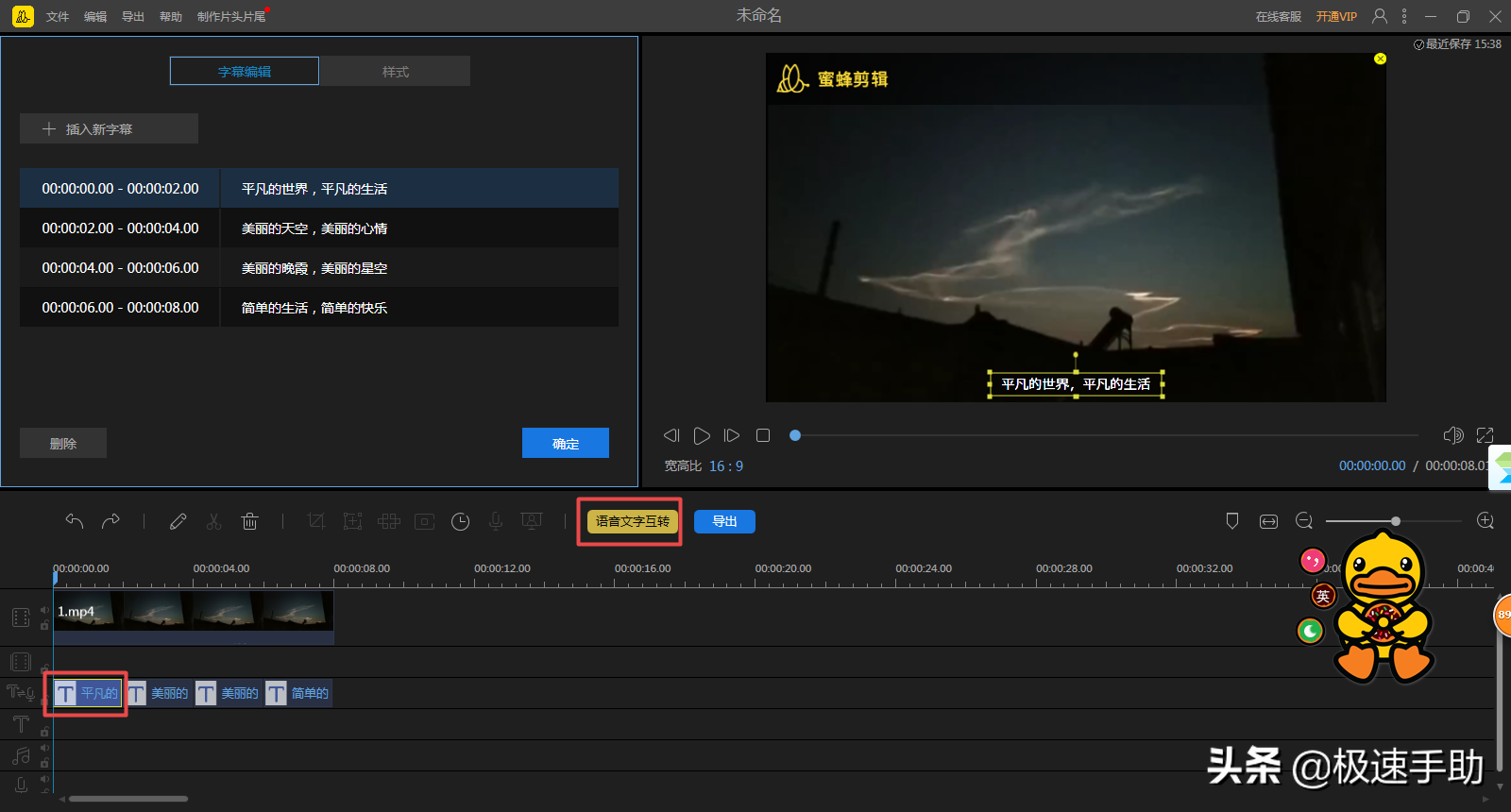Click 开通VIP link
Image resolution: width=1511 pixels, height=812 pixels.
[1336, 16]
